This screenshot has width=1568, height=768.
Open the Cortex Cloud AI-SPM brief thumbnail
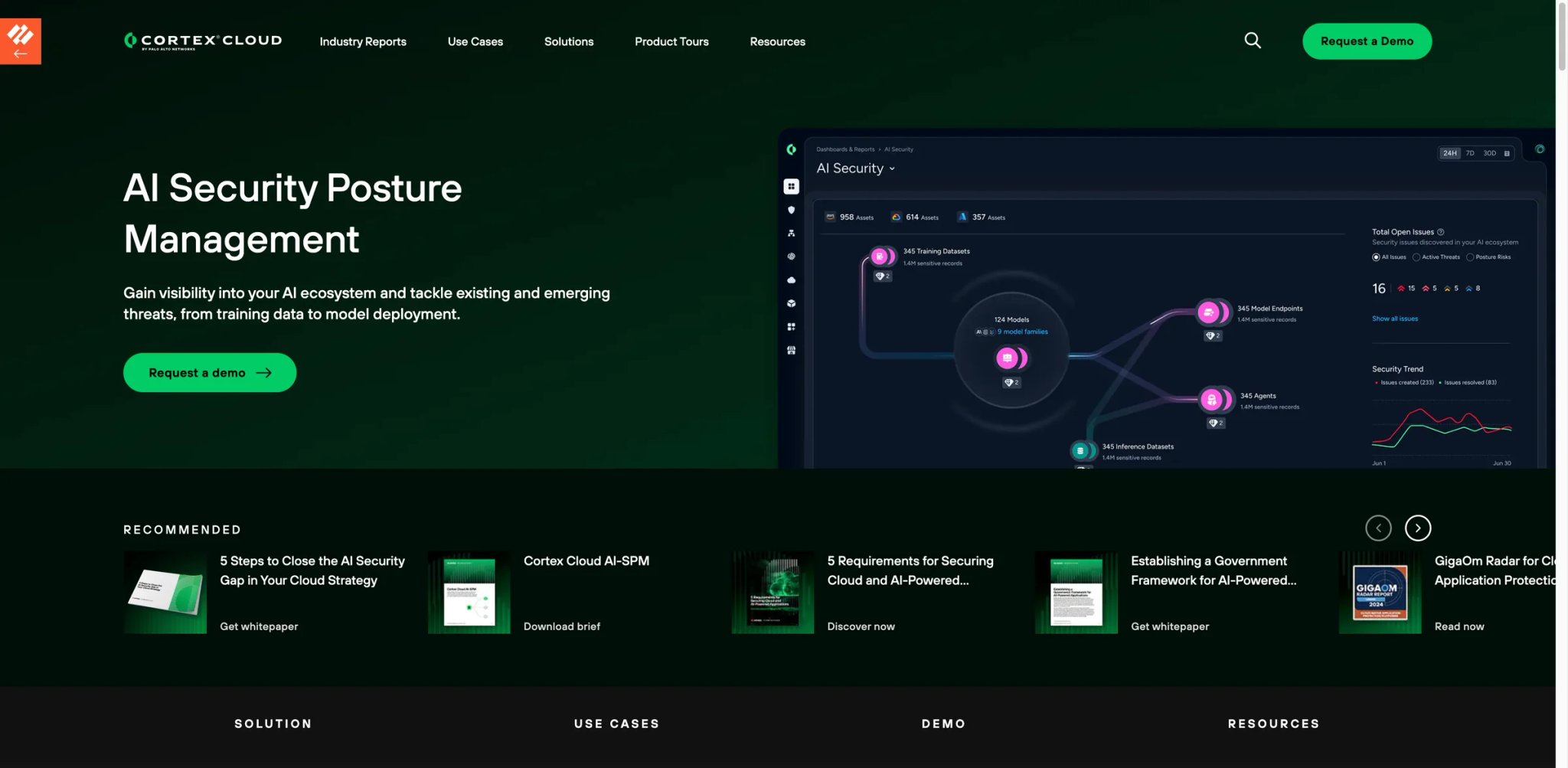[469, 592]
